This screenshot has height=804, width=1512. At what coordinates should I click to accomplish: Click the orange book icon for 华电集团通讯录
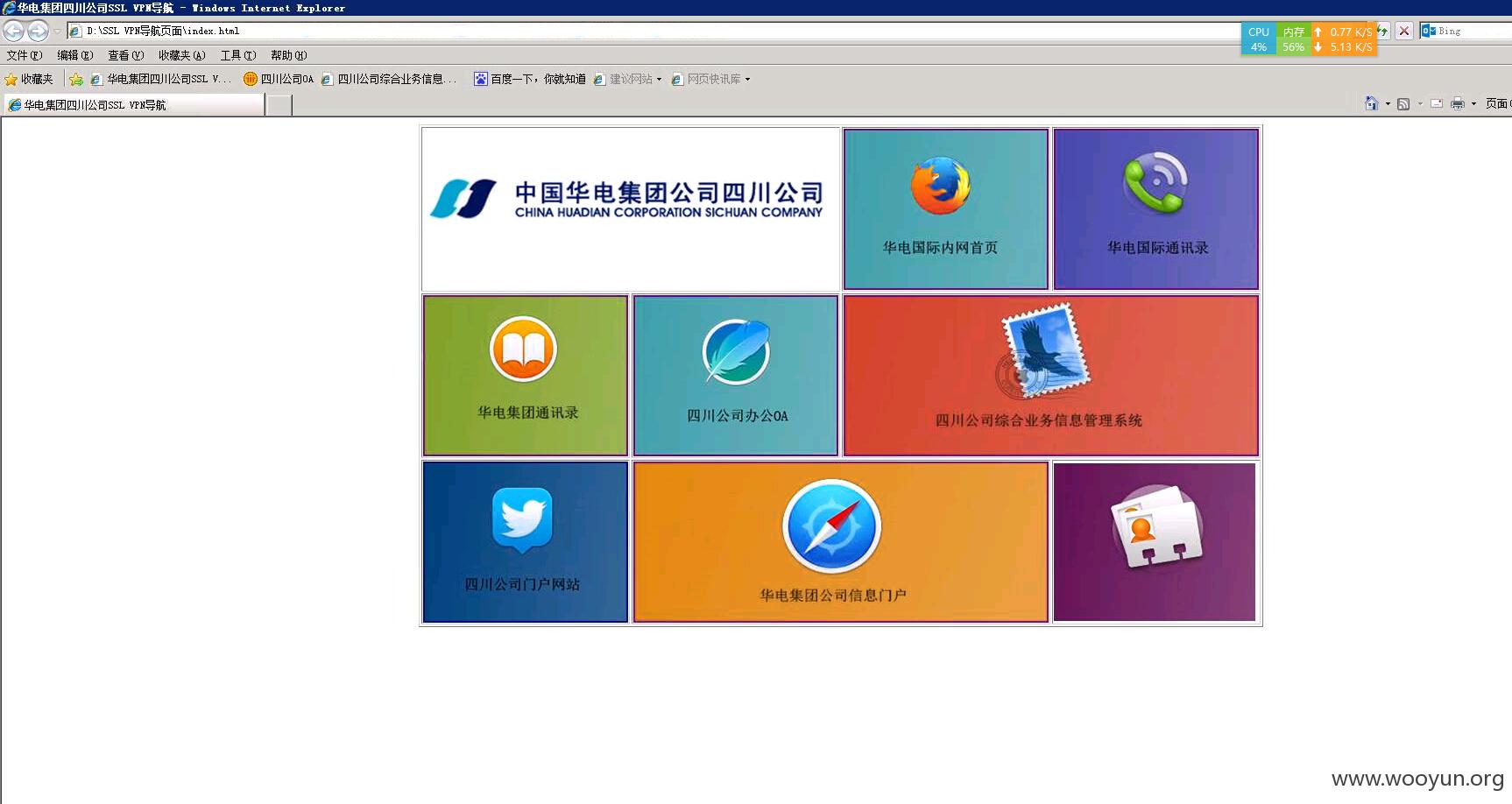point(524,349)
